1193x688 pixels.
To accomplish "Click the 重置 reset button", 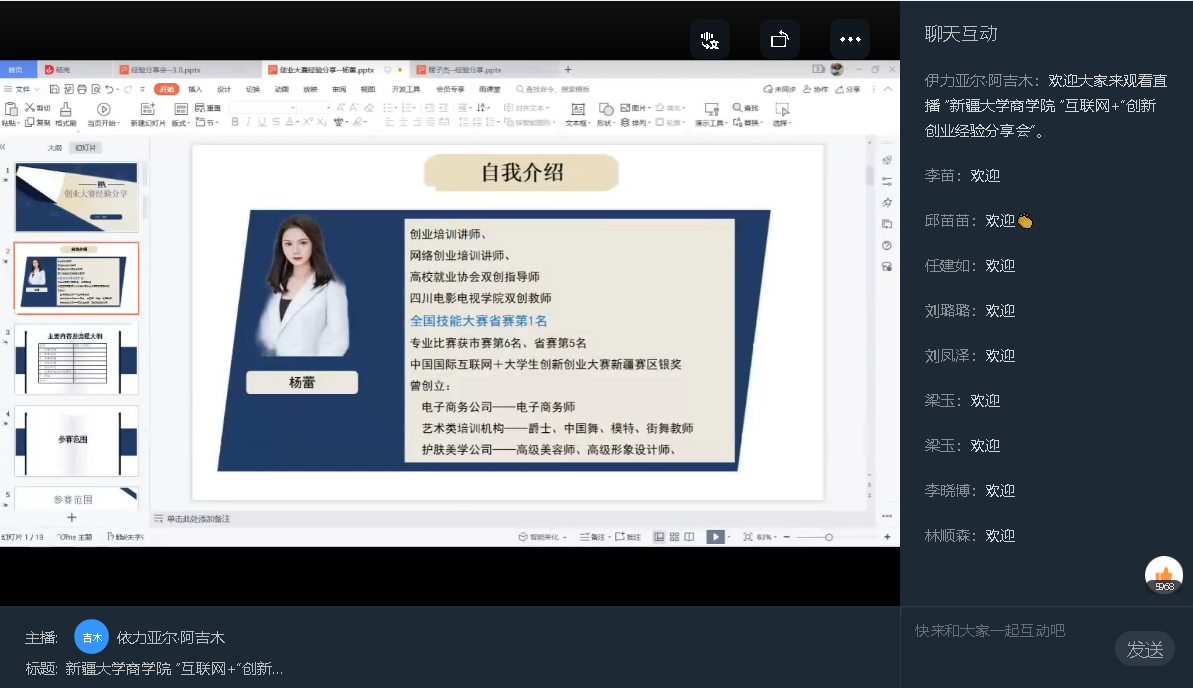I will (x=208, y=107).
